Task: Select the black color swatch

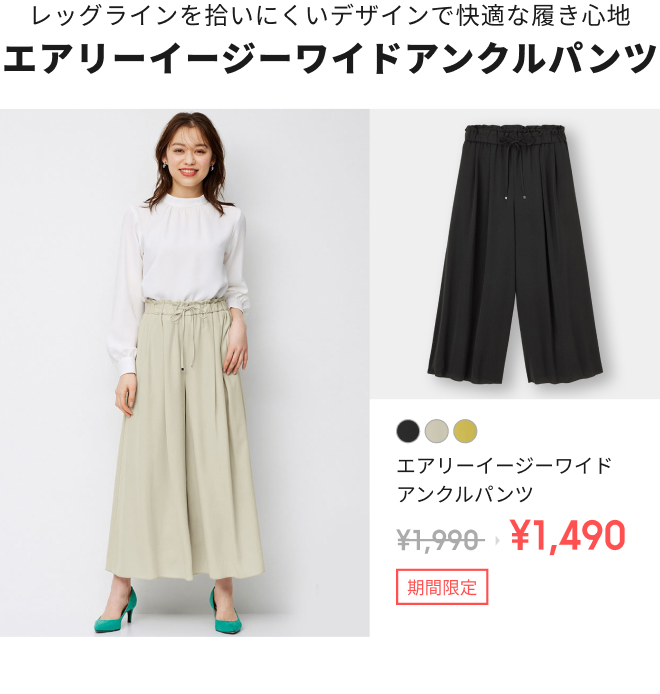Action: [x=408, y=431]
